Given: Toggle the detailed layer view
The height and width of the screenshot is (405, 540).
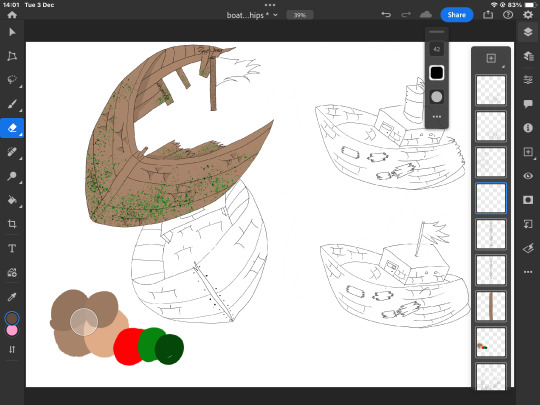Looking at the screenshot, I should 528,55.
